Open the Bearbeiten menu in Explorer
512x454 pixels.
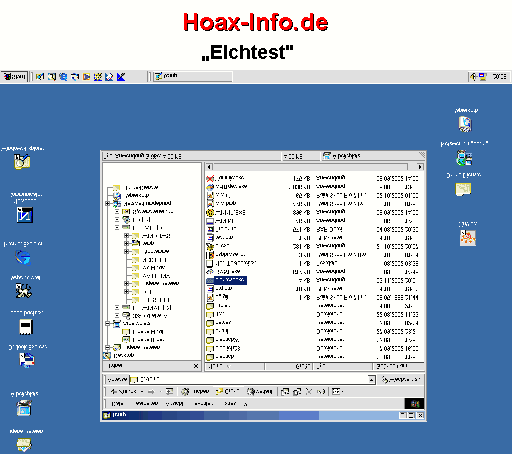(x=147, y=404)
